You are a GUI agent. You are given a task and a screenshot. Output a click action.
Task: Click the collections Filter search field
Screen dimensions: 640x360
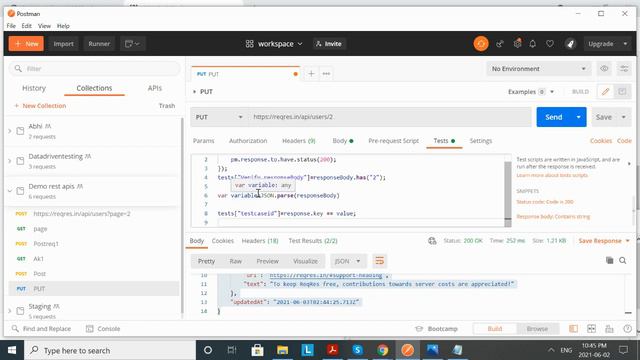[x=94, y=69]
